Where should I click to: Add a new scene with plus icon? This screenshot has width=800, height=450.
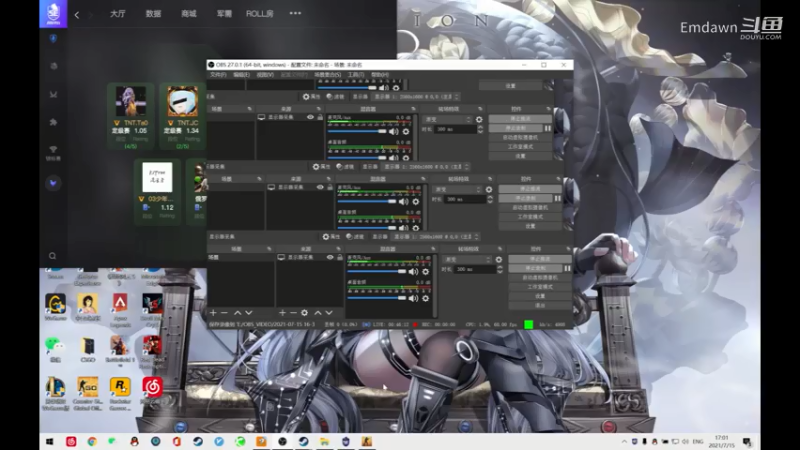tap(213, 313)
